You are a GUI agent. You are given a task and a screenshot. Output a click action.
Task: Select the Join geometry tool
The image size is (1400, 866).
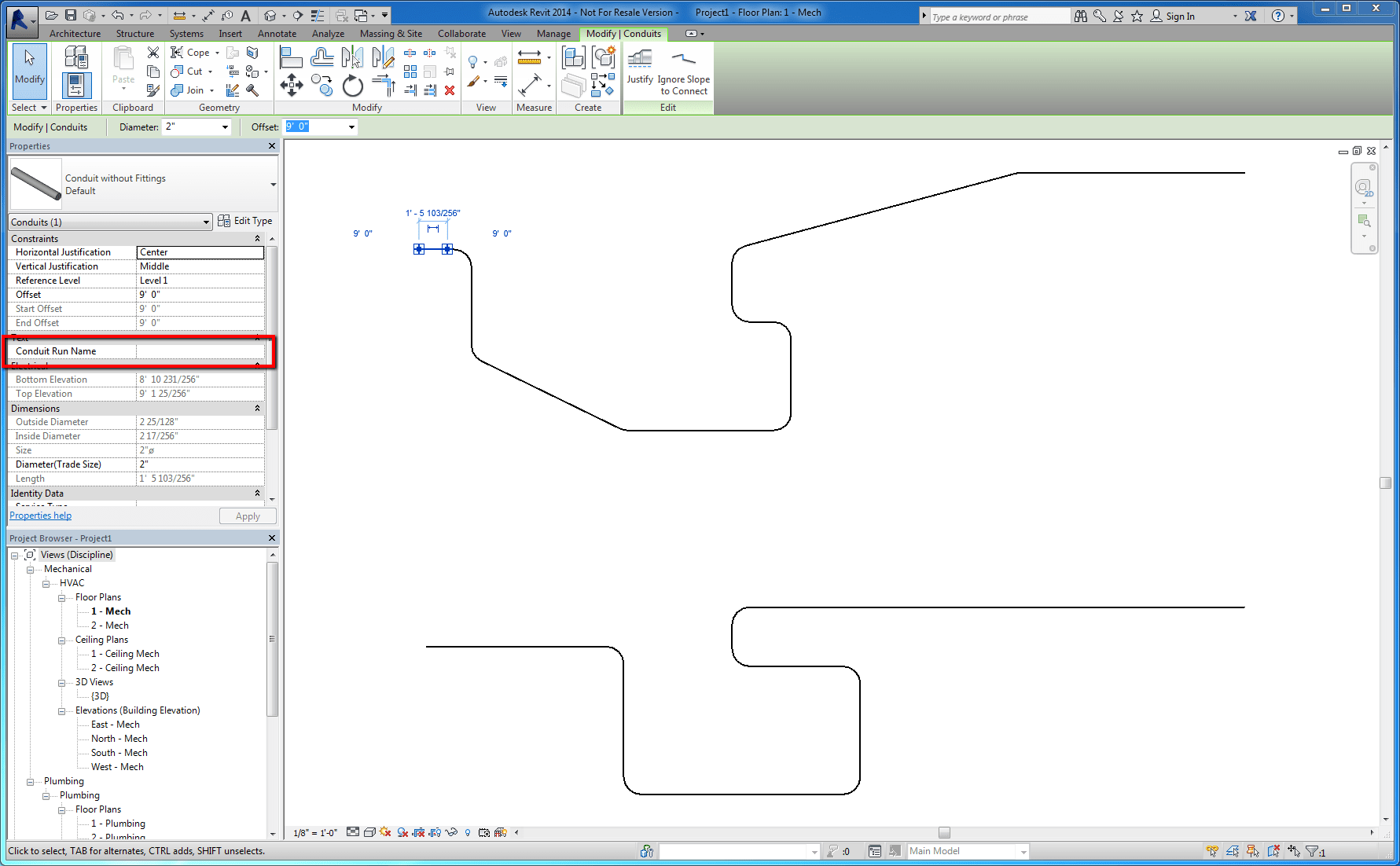[x=187, y=90]
